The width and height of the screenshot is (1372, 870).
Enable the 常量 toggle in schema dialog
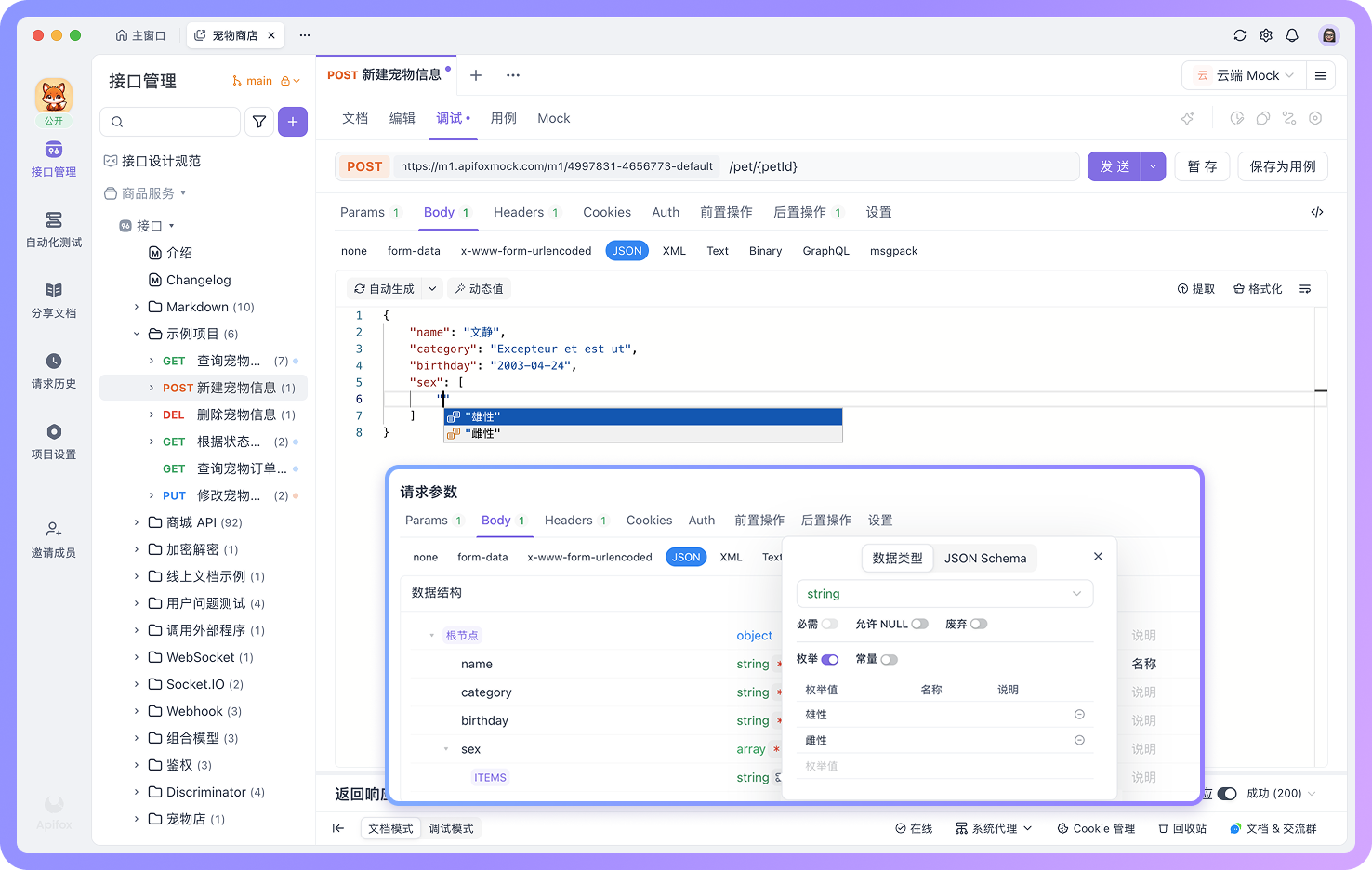point(889,659)
